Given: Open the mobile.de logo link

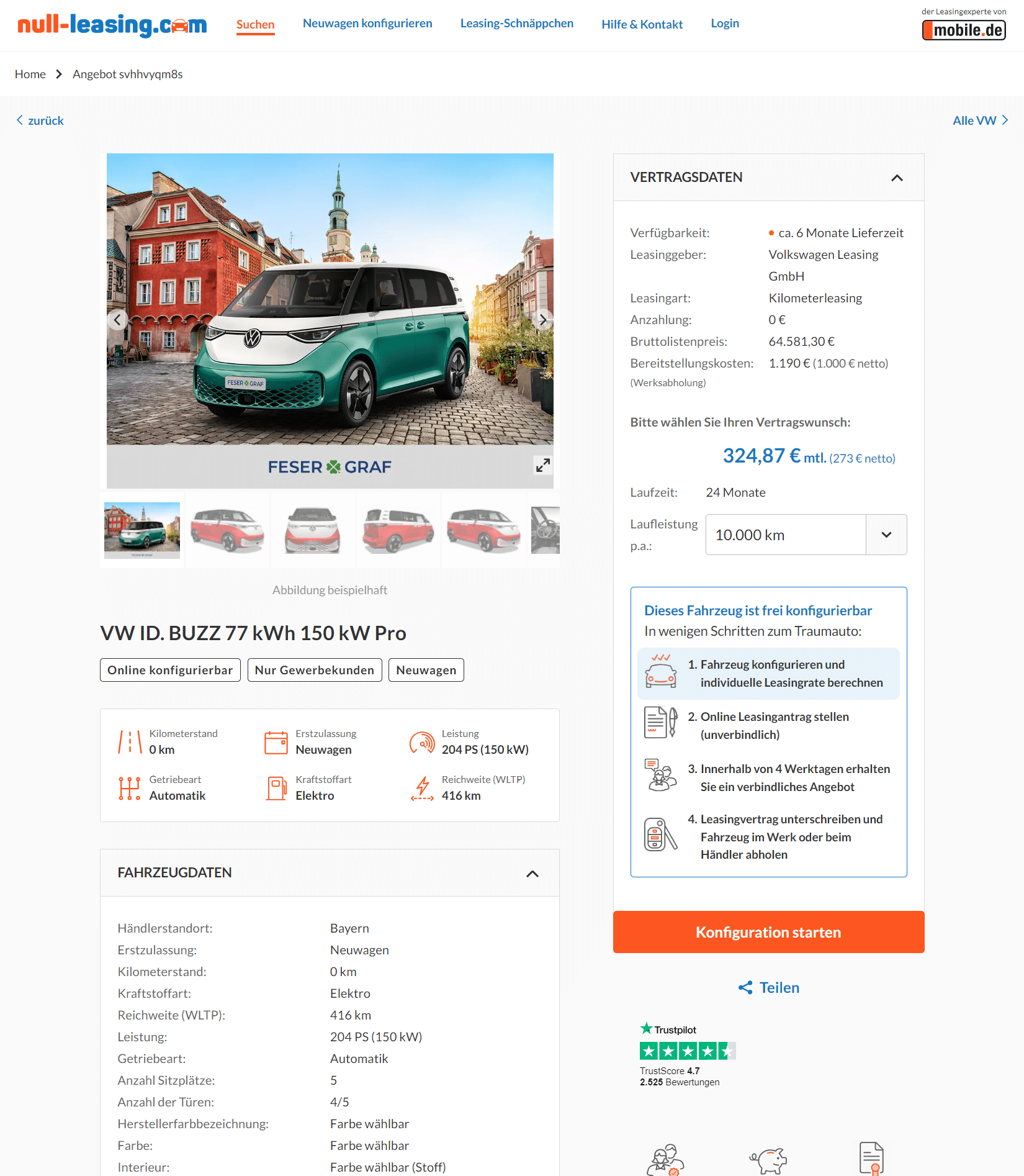Looking at the screenshot, I should 964,30.
